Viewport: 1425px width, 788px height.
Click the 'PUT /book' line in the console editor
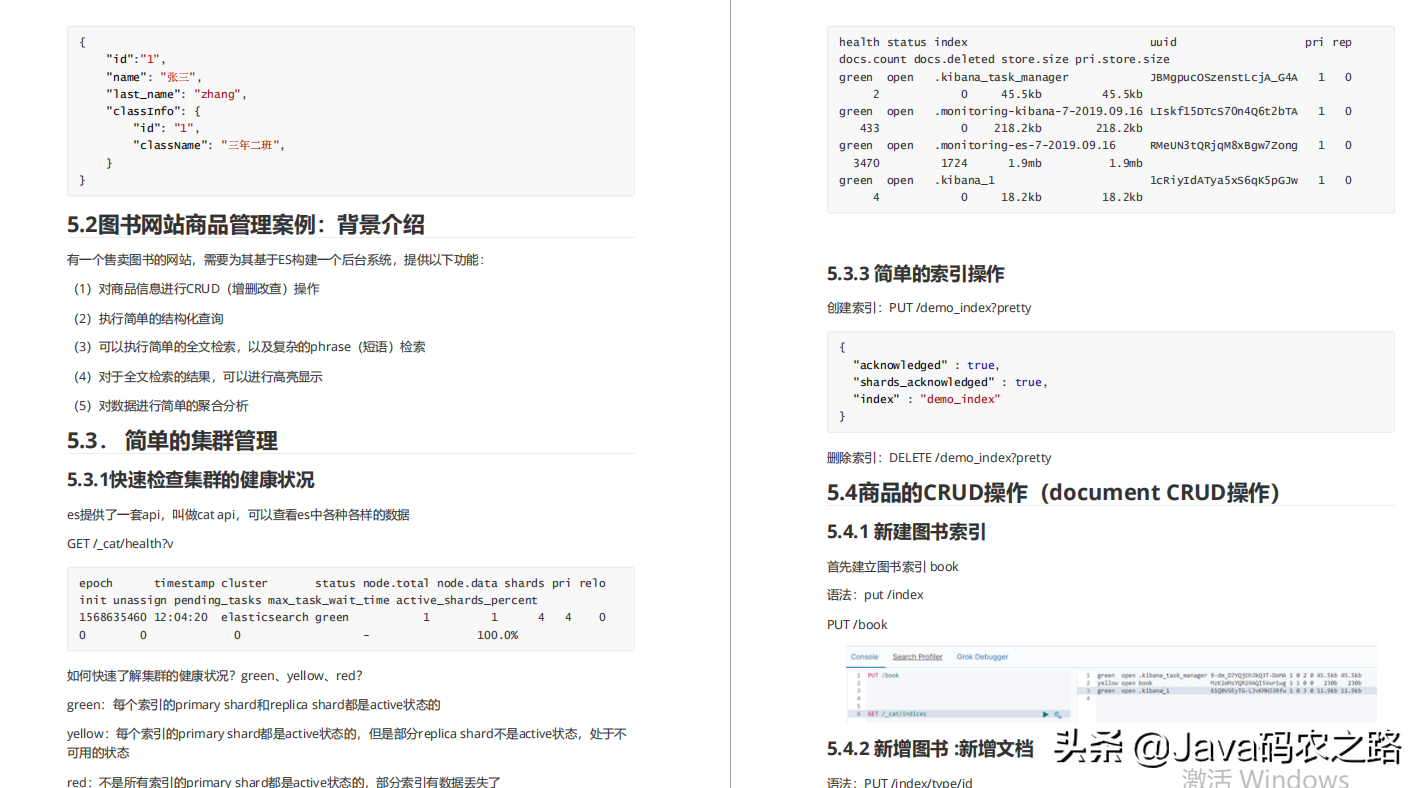pyautogui.click(x=883, y=675)
